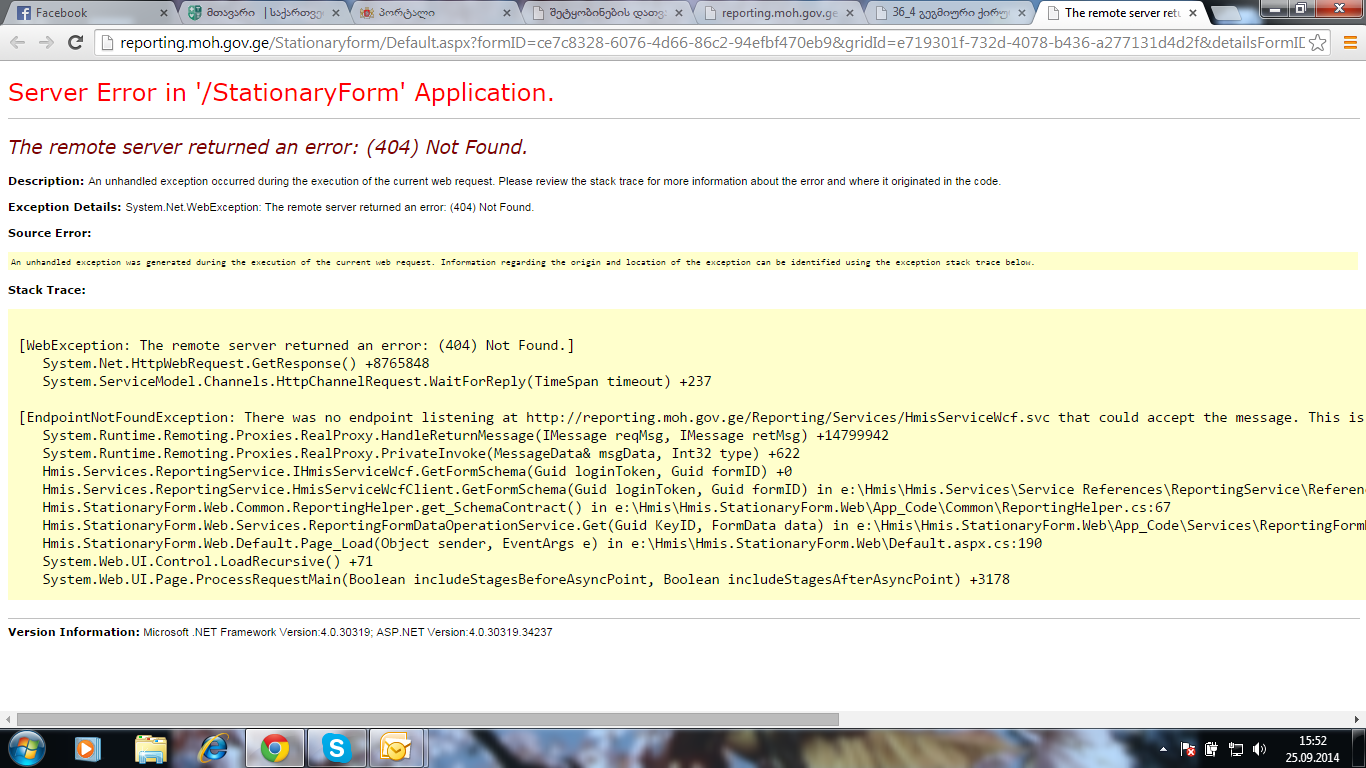Open Windows Media Player from taskbar

(x=89, y=748)
